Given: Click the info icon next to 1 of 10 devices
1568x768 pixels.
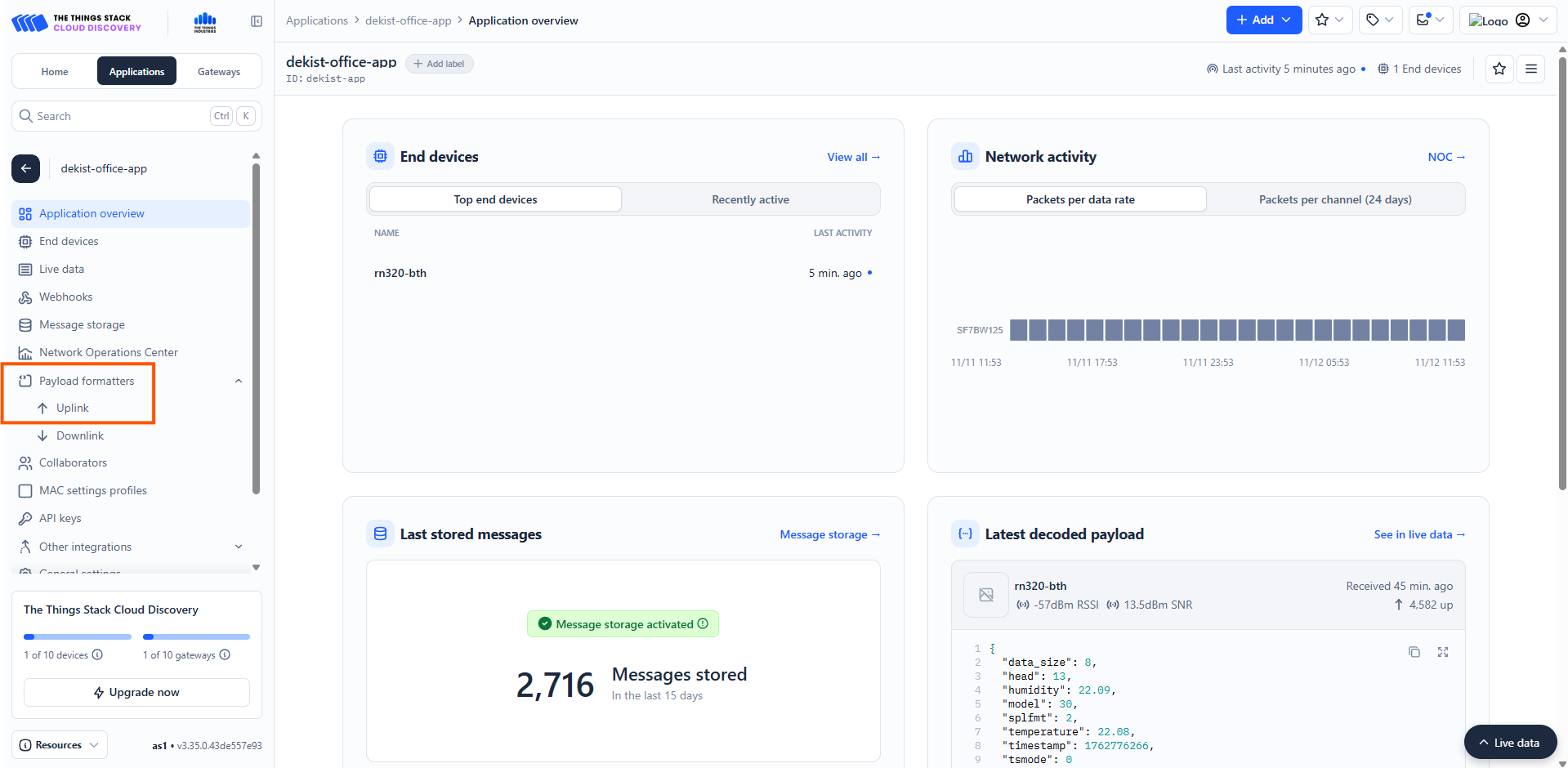Looking at the screenshot, I should (x=98, y=655).
